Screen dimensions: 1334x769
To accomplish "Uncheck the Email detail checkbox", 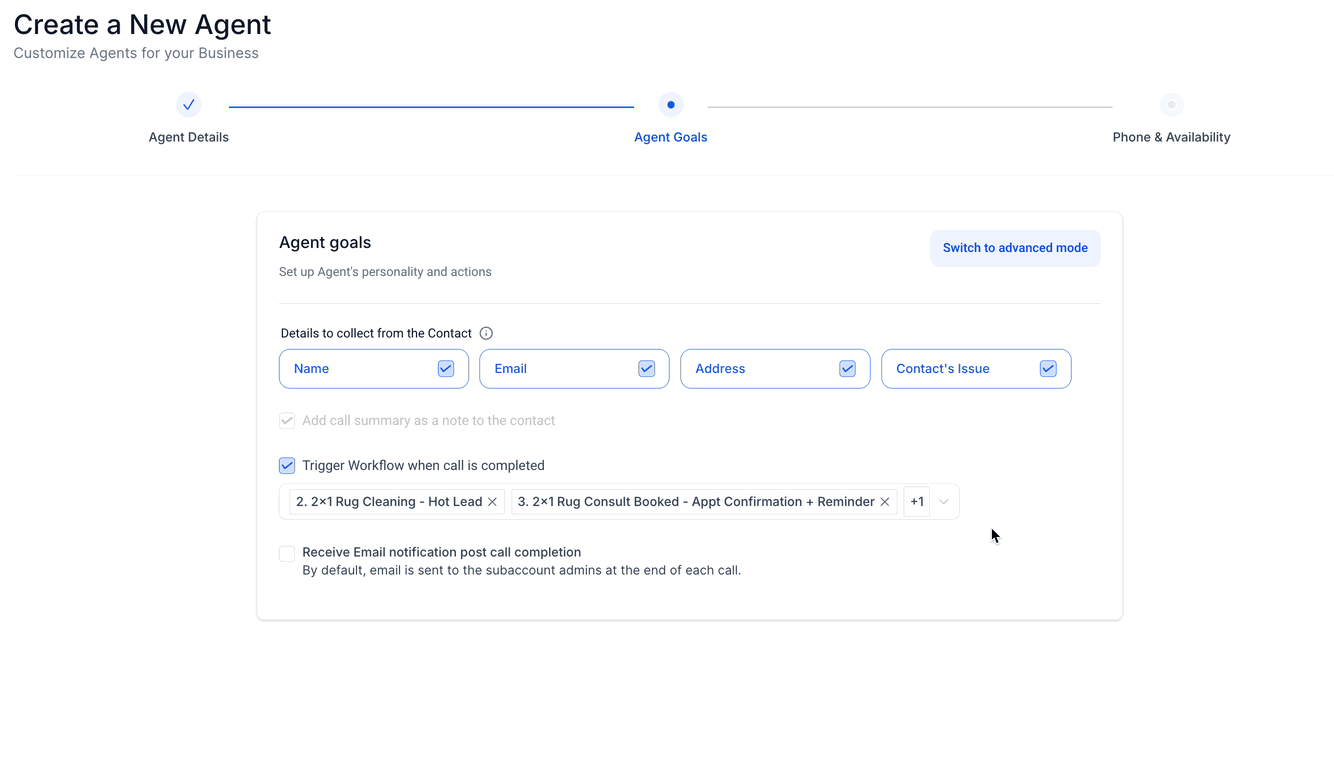I will click(x=647, y=369).
